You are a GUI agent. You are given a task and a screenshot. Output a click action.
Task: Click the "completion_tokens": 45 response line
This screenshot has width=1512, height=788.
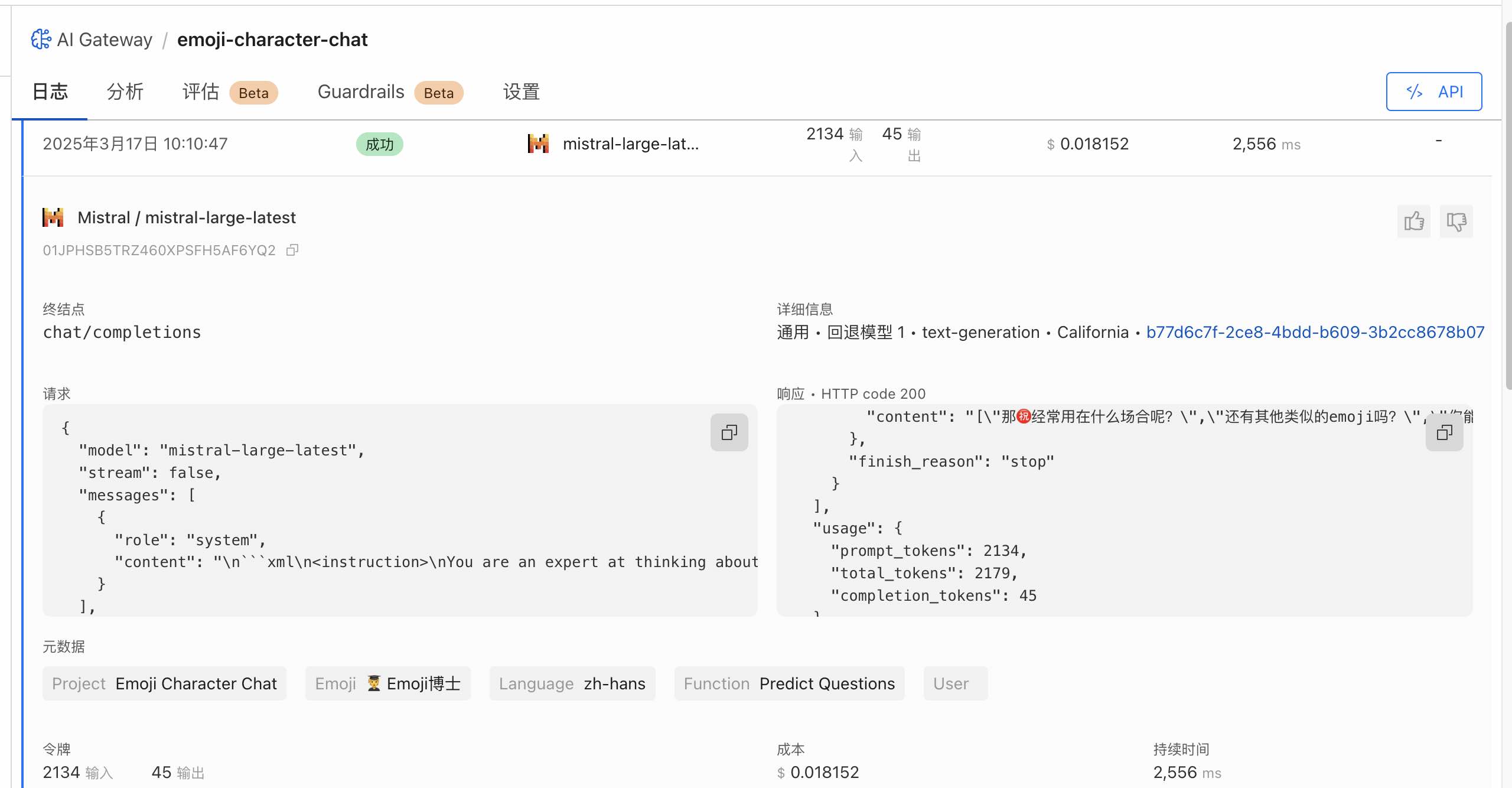[x=933, y=595]
